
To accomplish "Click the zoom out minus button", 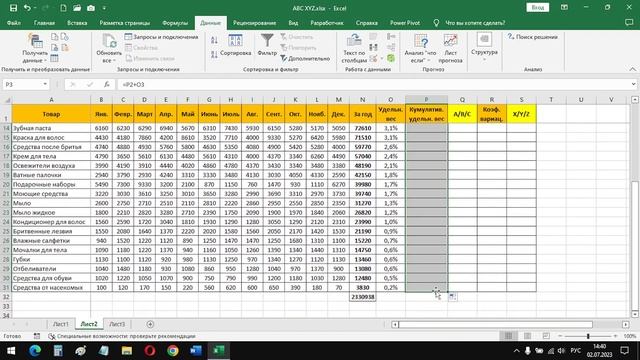I will coord(560,336).
